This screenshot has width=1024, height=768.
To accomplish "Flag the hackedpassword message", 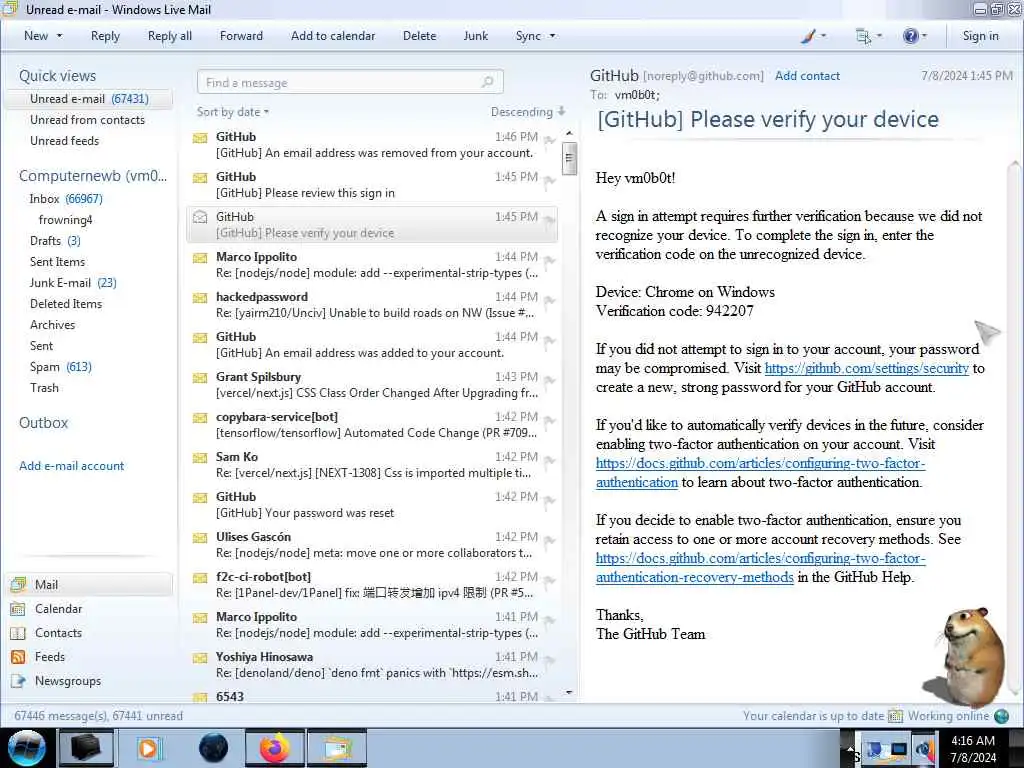I will pos(550,300).
